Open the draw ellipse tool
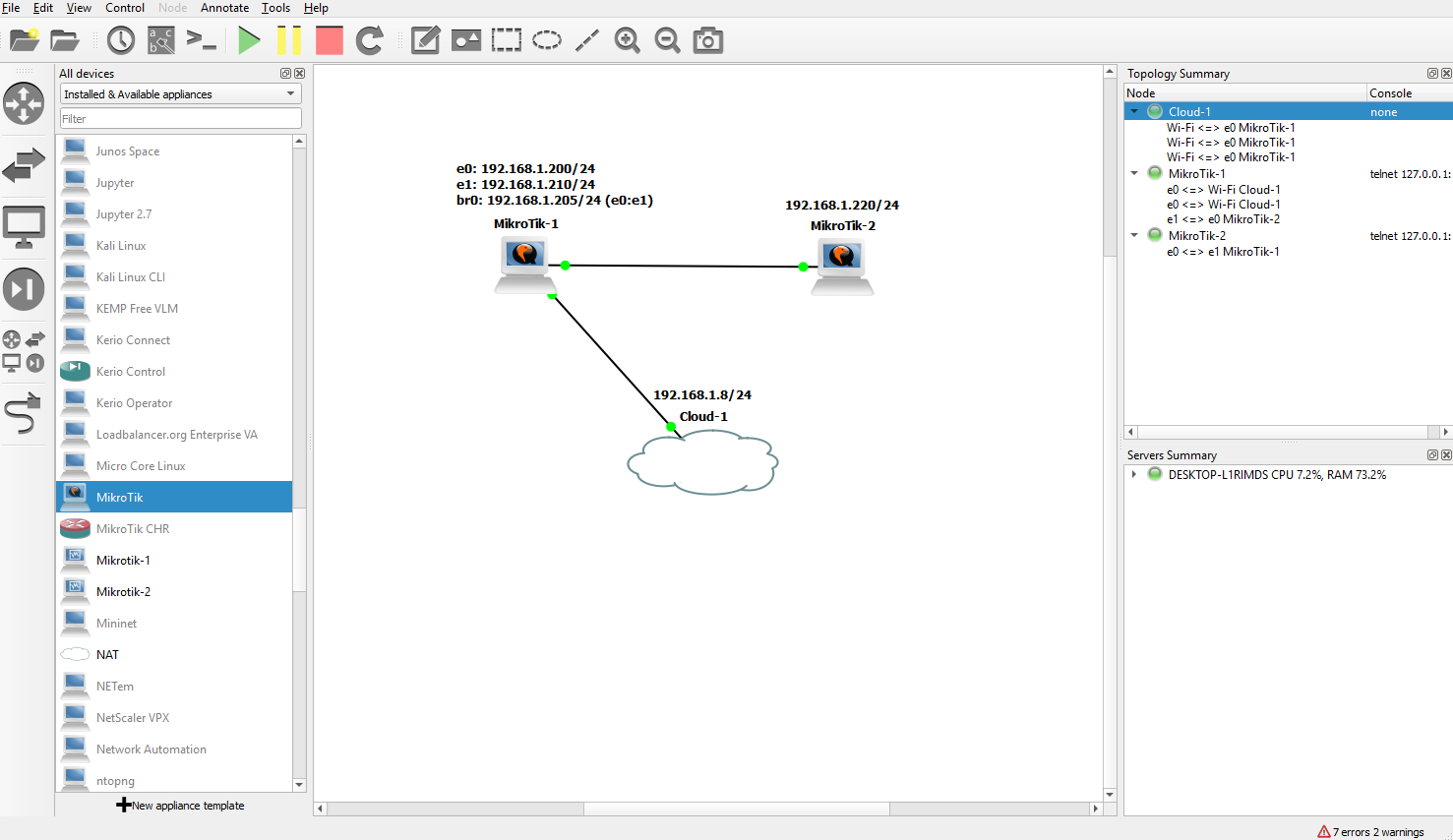The height and width of the screenshot is (840, 1453). click(547, 40)
